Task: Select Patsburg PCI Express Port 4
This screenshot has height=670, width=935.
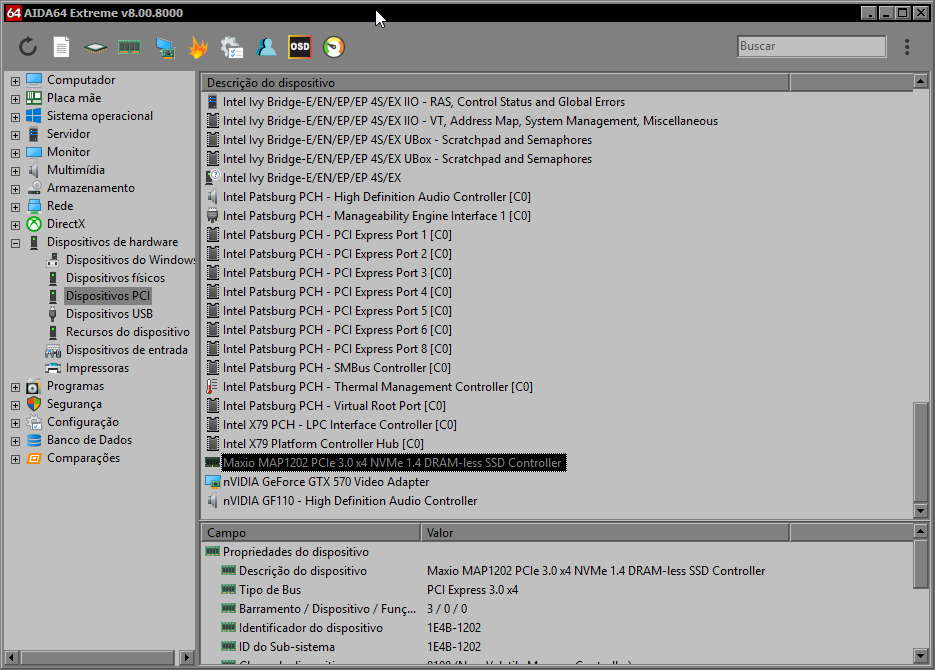Action: 337,291
